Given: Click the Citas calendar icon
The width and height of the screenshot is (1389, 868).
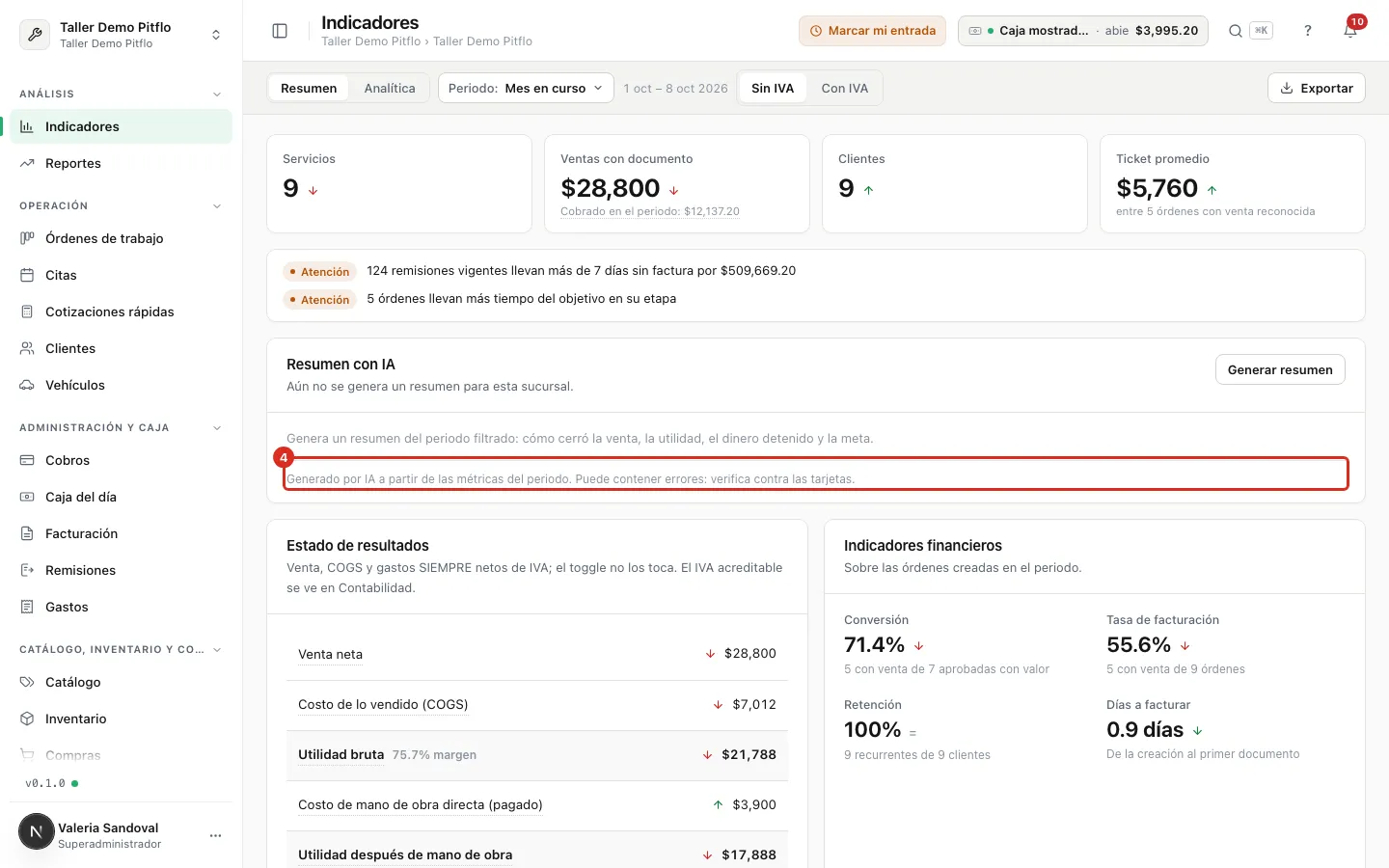Looking at the screenshot, I should click(x=27, y=275).
